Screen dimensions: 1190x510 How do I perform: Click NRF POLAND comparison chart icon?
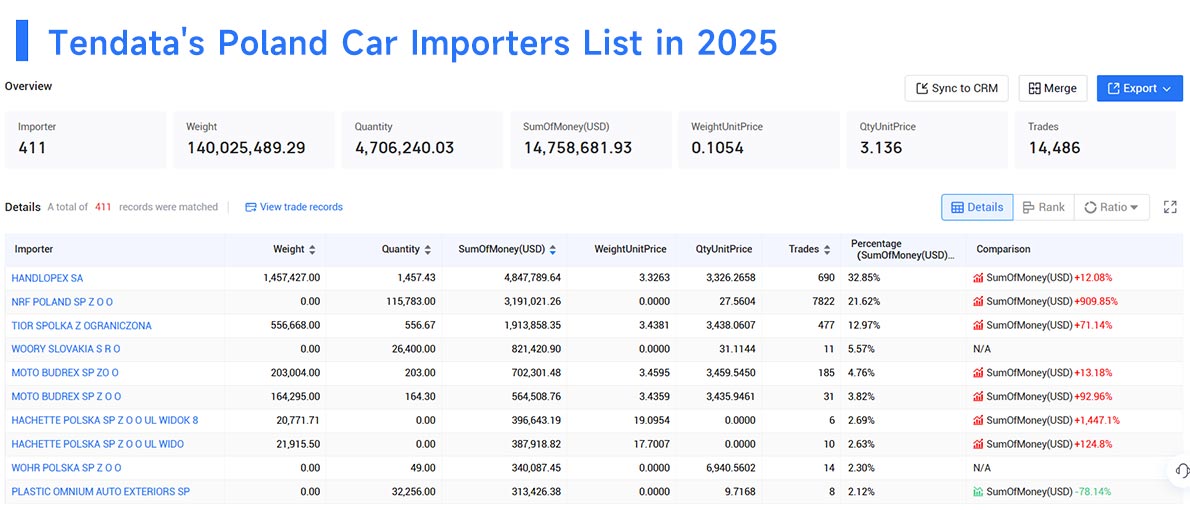click(x=978, y=301)
